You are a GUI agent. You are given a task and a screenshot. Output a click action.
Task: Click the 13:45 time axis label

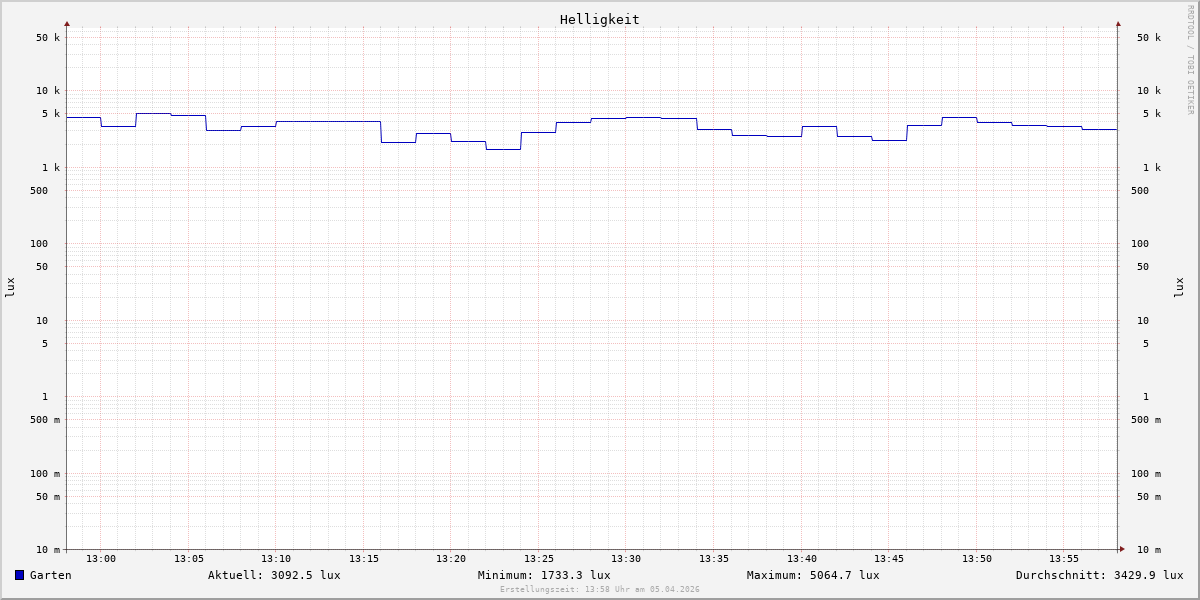pos(889,558)
